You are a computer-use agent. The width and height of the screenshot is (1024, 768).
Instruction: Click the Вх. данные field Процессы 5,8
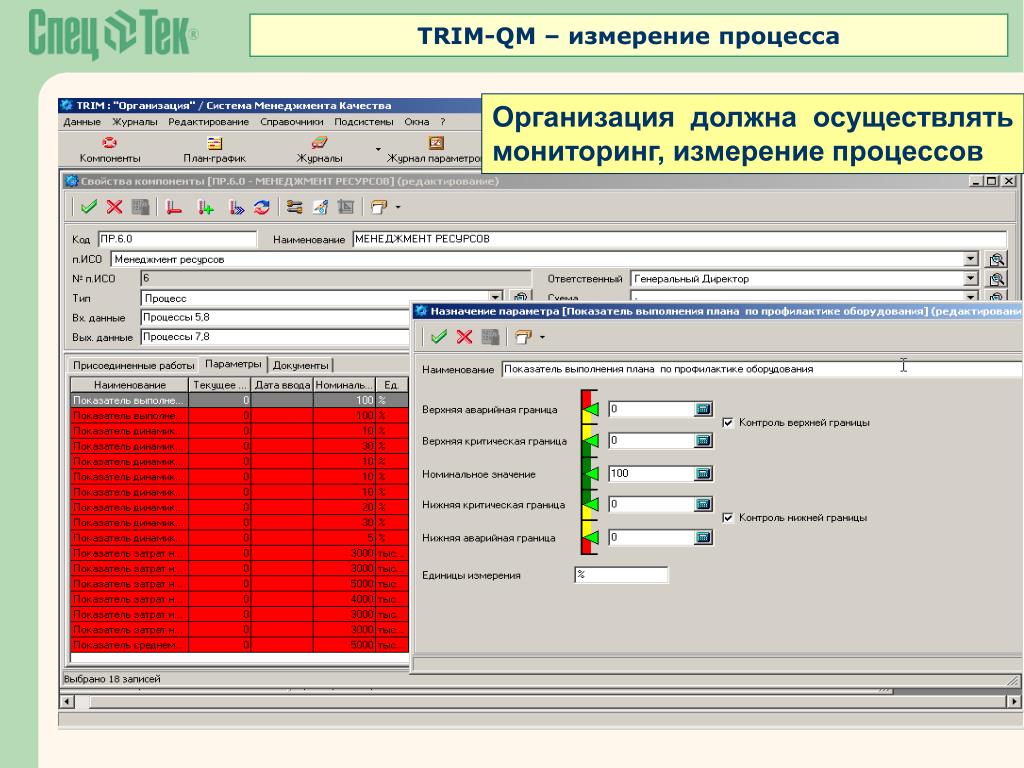pyautogui.click(x=275, y=317)
